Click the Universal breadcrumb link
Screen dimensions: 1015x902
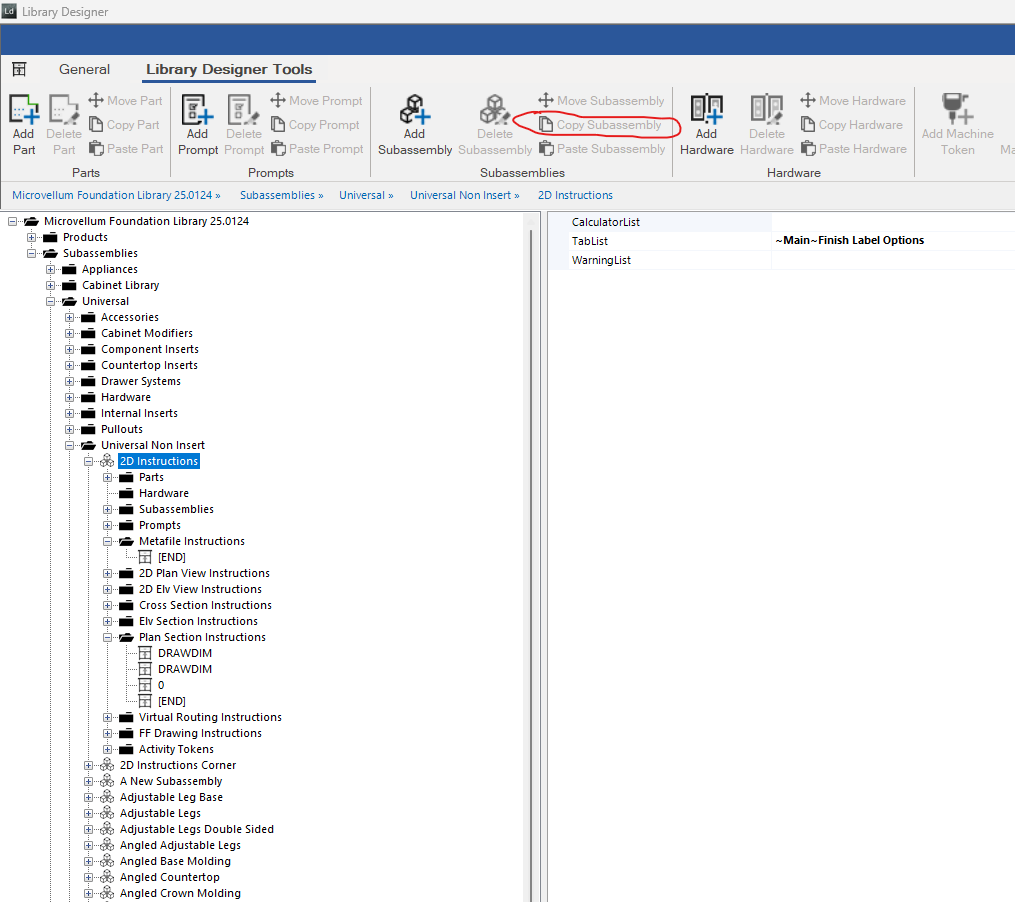coord(362,195)
